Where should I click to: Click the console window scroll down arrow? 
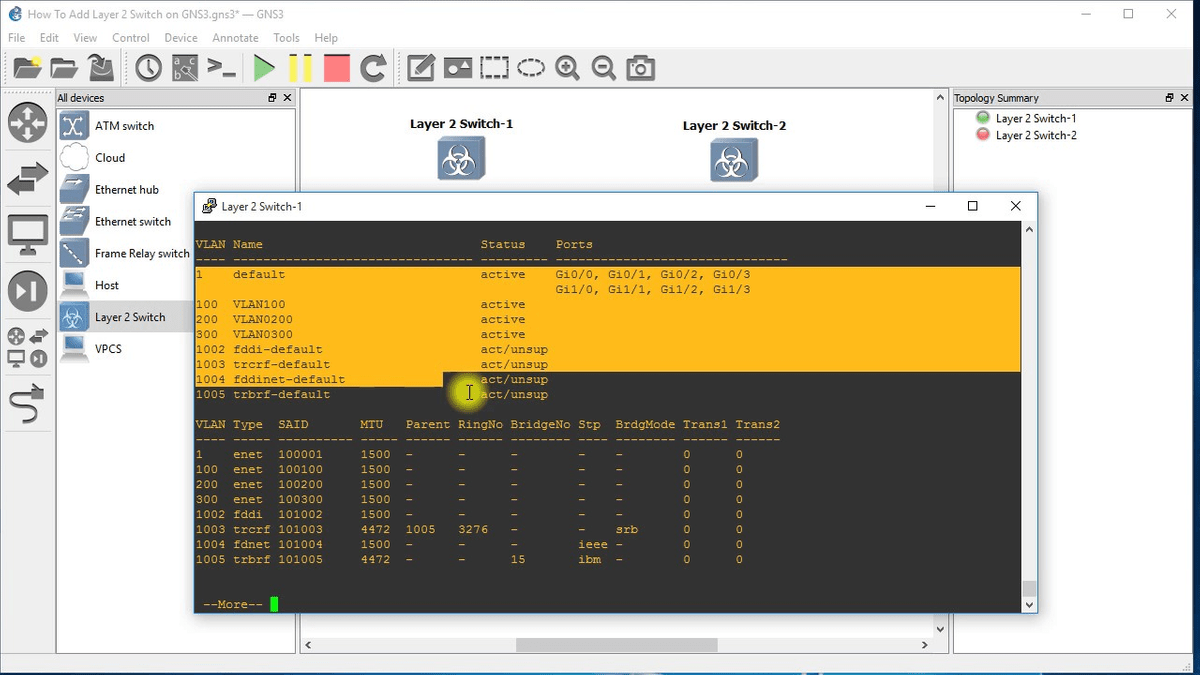(1029, 605)
